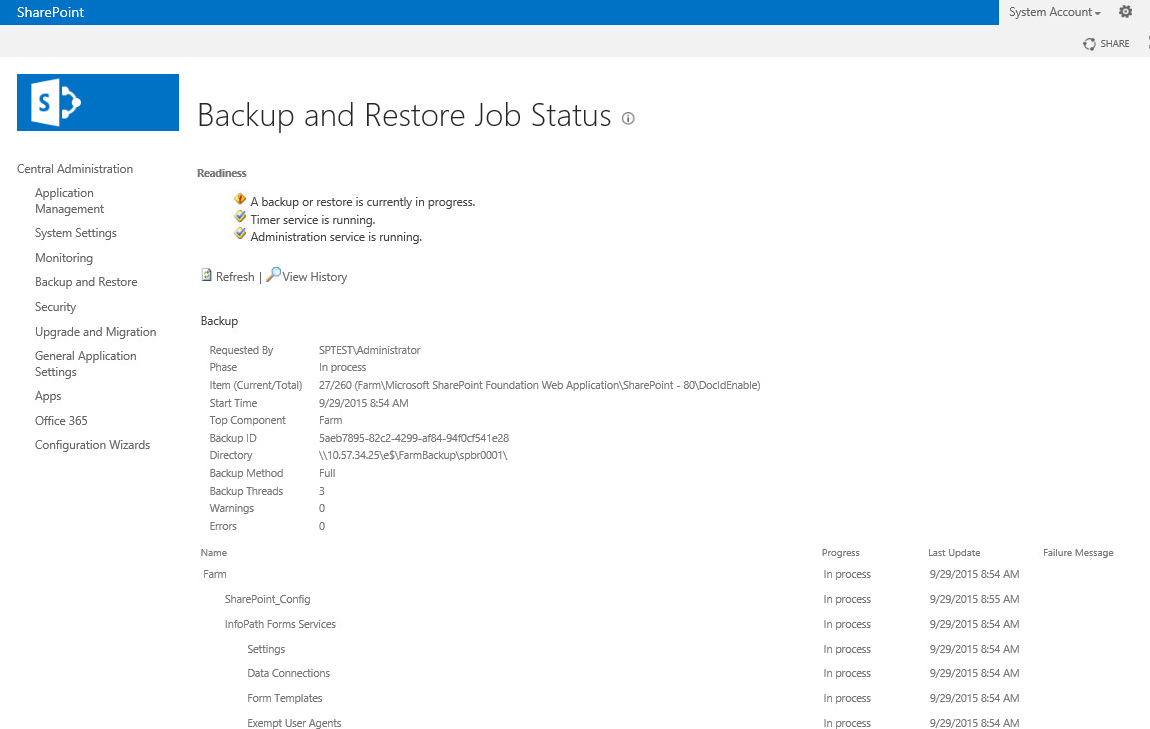Click the SharePoint header brand text
1150x729 pixels.
51,12
